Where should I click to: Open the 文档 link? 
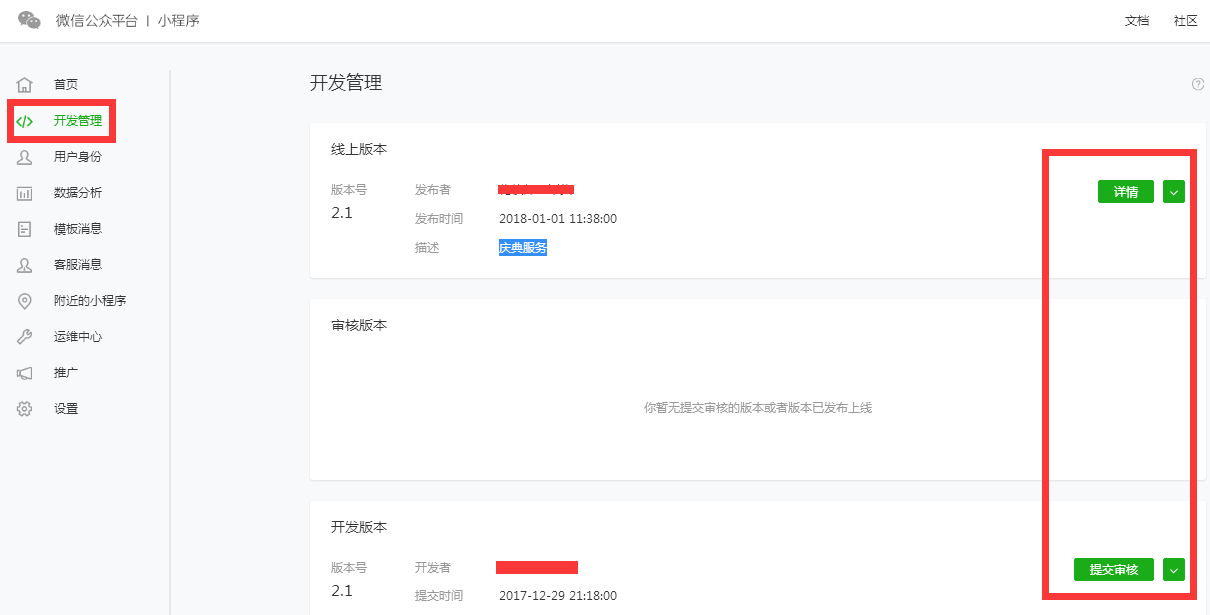[1137, 21]
